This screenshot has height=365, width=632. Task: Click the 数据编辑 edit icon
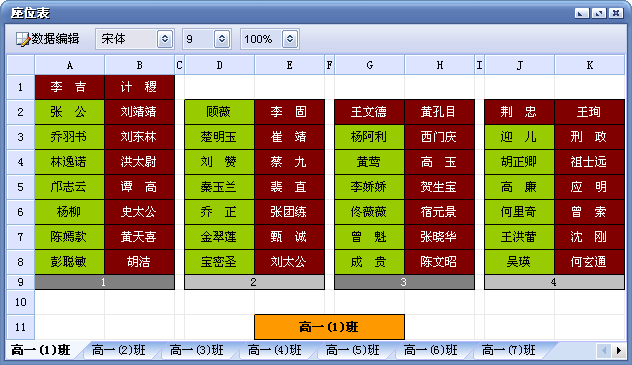(x=23, y=39)
